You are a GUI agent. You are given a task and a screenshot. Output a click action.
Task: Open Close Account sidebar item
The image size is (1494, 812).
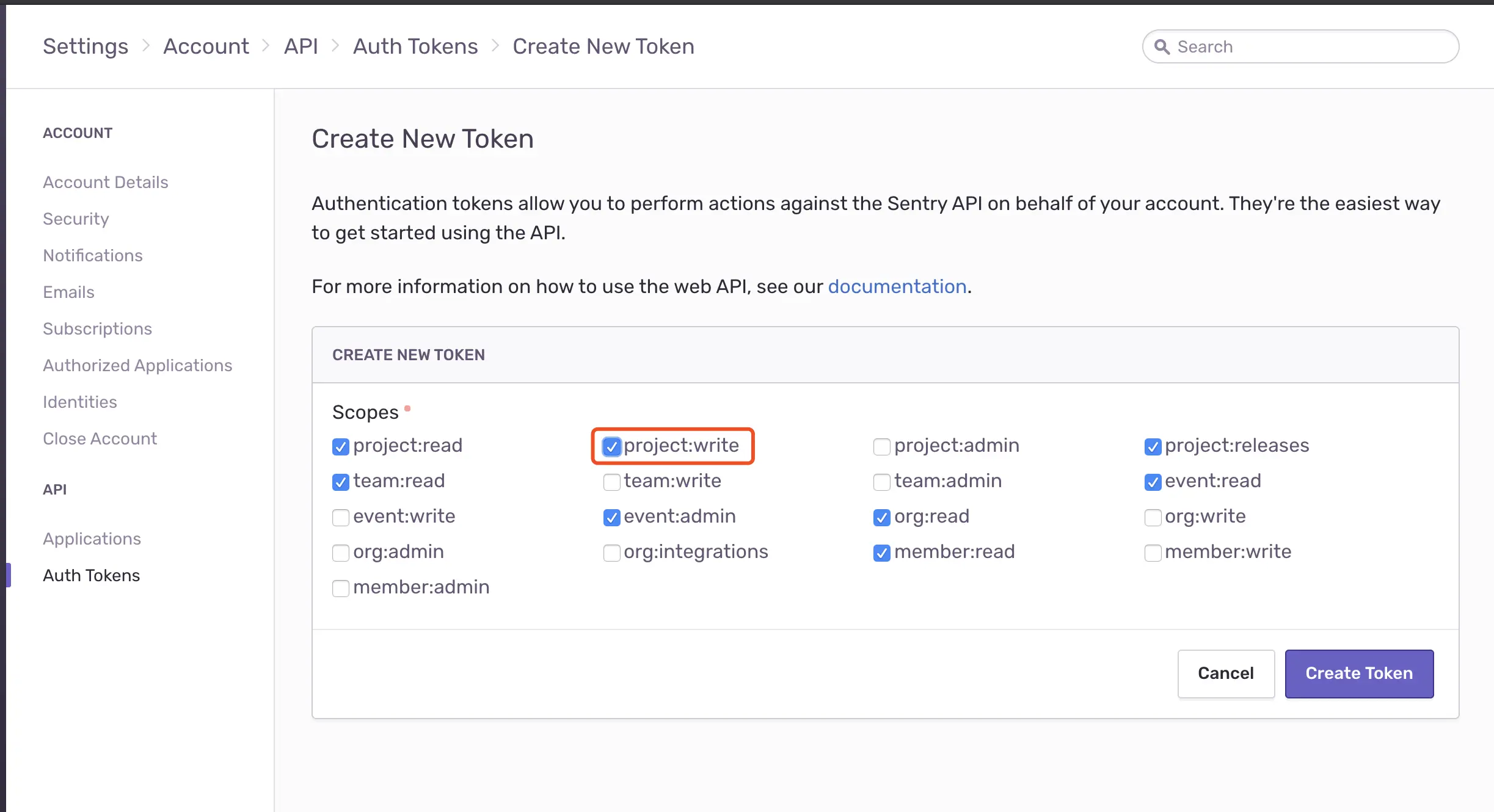pos(100,438)
